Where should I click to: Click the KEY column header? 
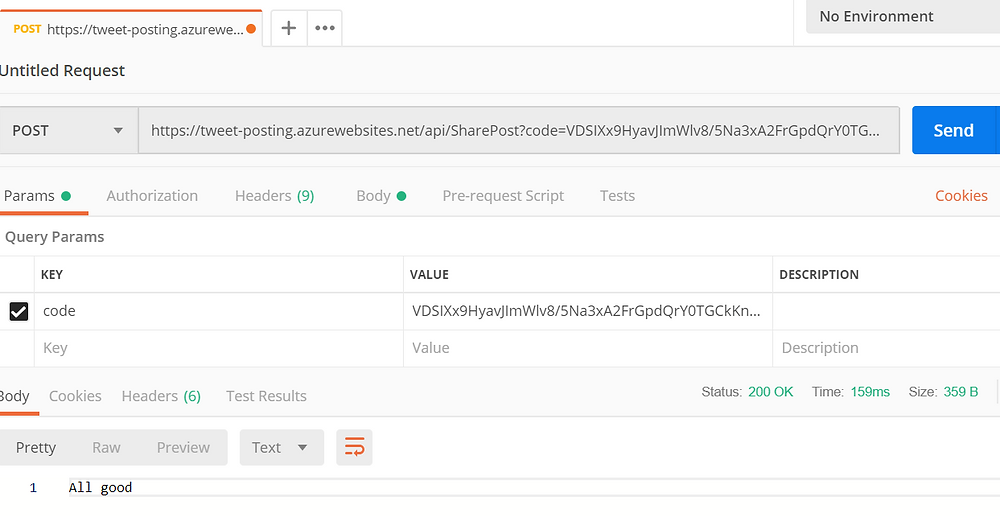(x=52, y=275)
